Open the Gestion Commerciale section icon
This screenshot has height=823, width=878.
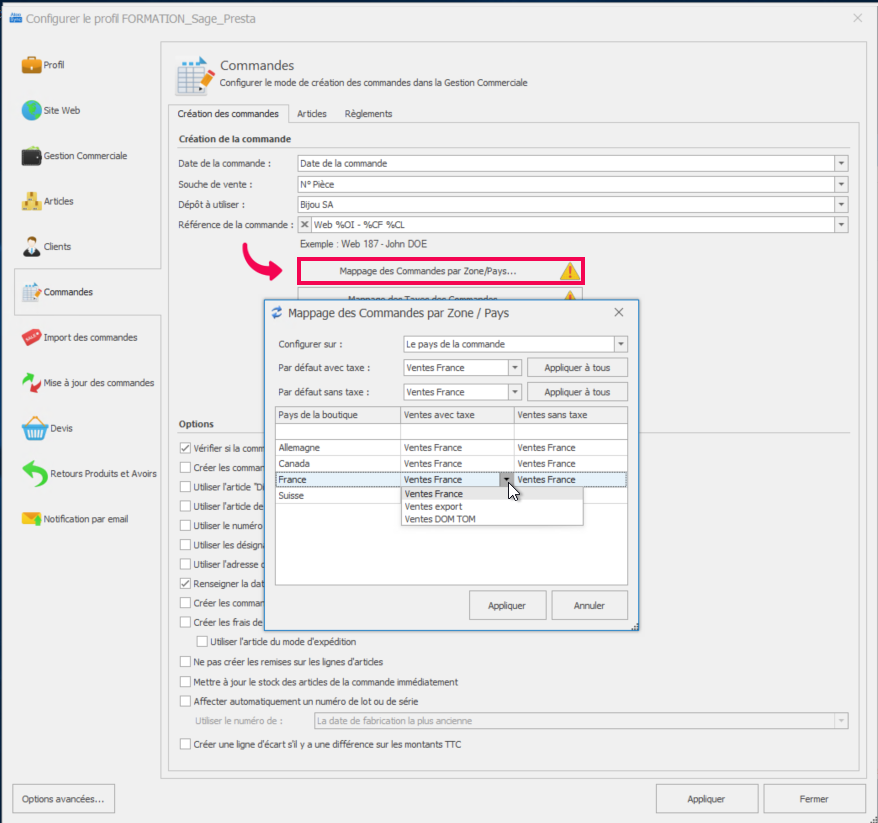[31, 156]
